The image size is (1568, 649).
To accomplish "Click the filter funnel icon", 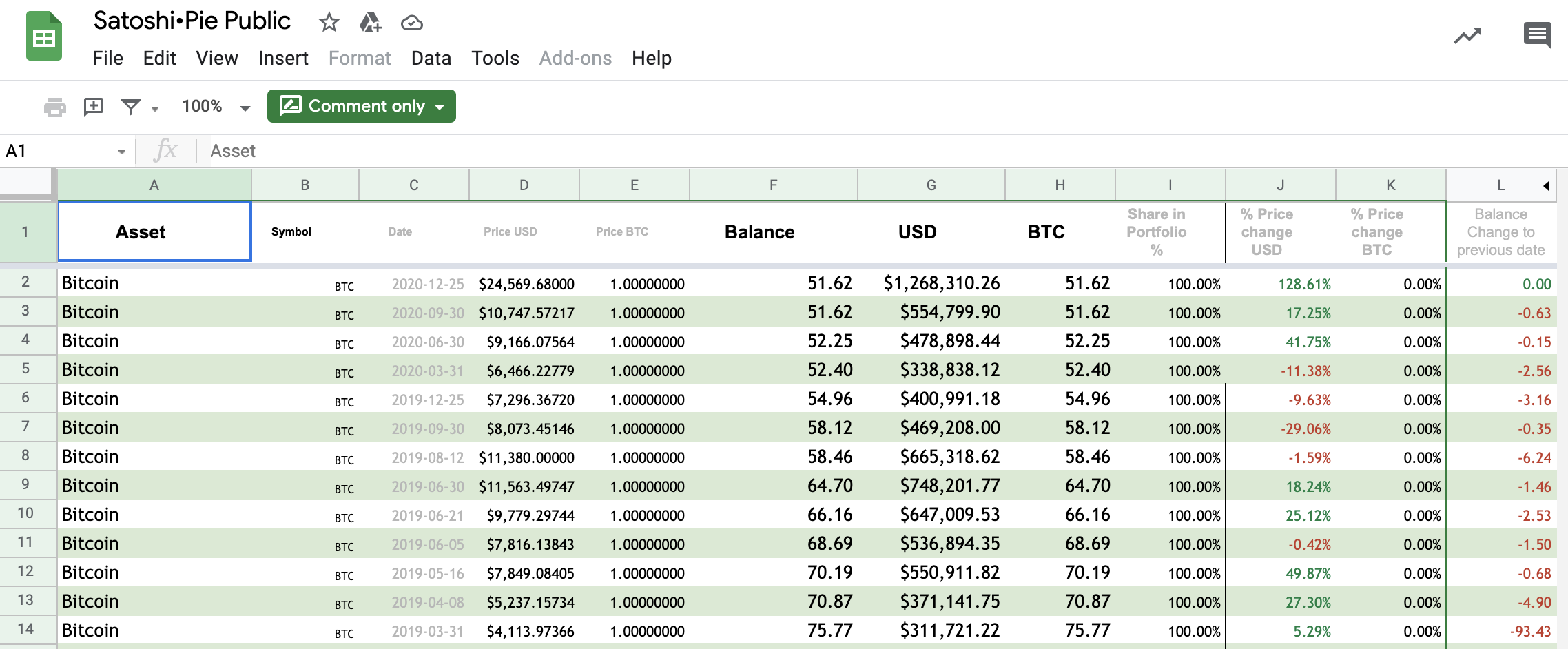I will [x=130, y=107].
